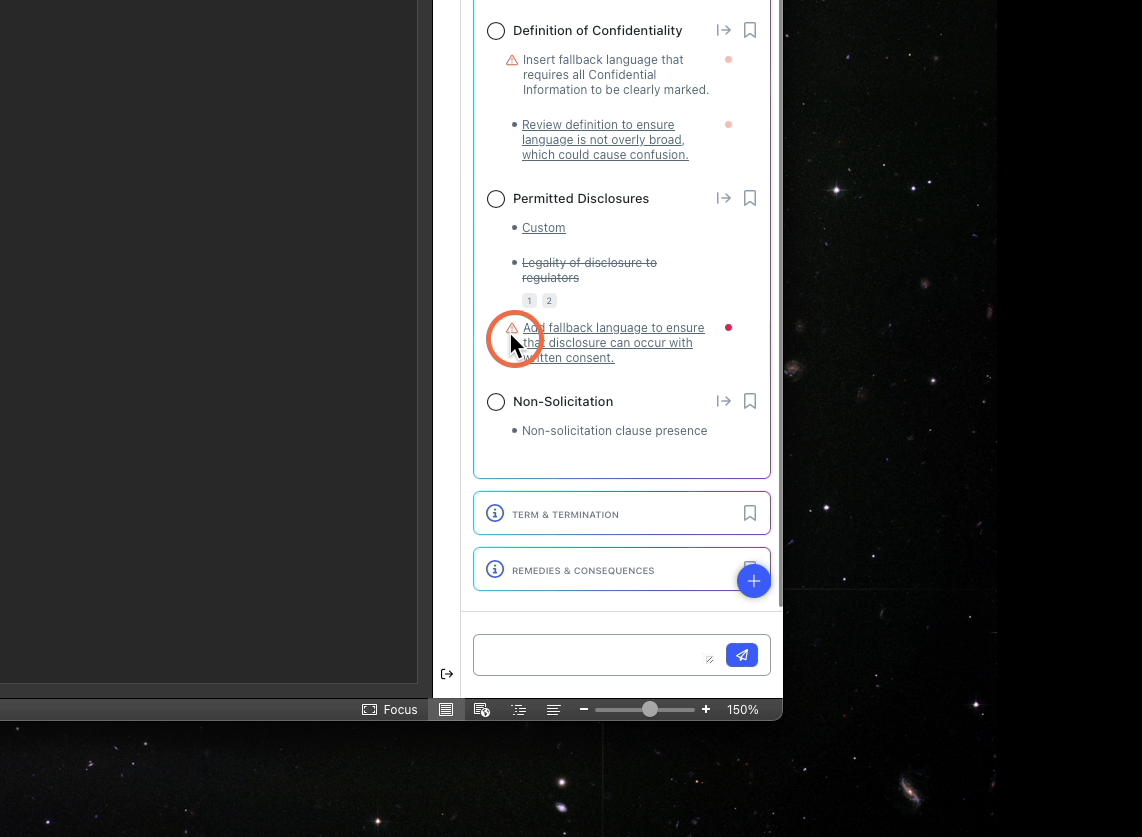Select Non-solicitation clause presence item
This screenshot has height=837, width=1142.
[614, 431]
